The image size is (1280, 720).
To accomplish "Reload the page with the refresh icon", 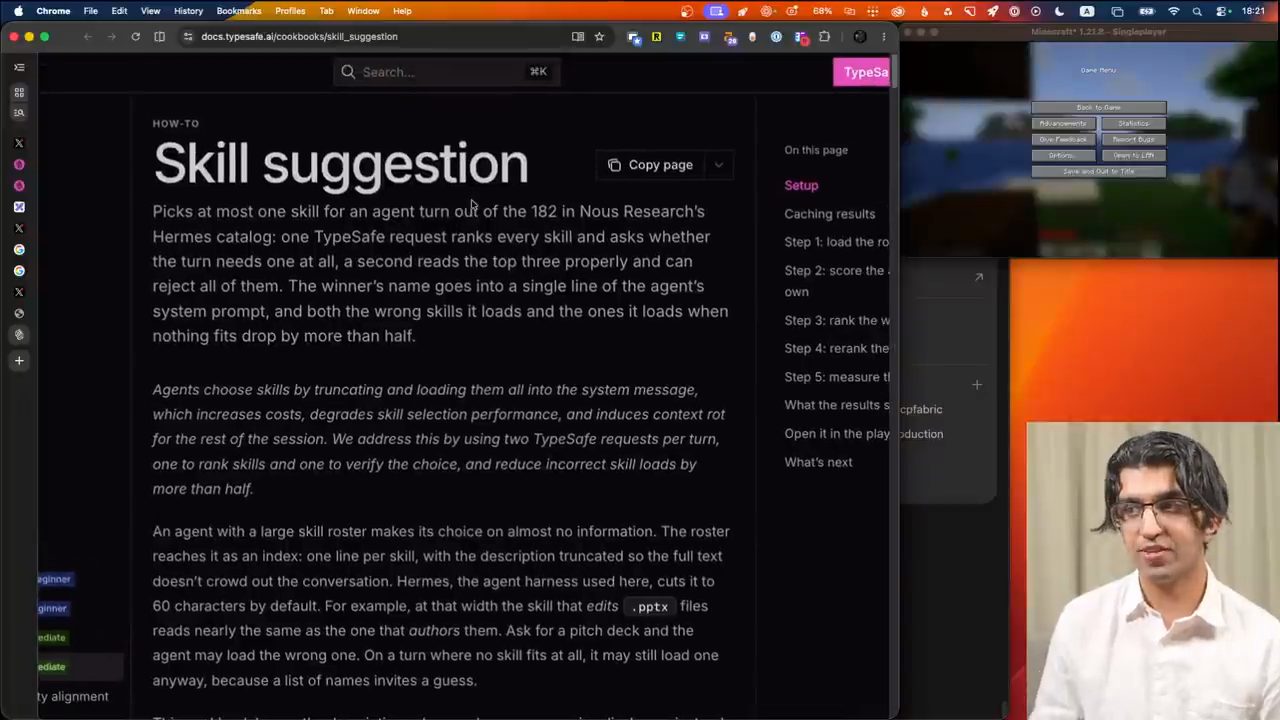I will [x=135, y=37].
